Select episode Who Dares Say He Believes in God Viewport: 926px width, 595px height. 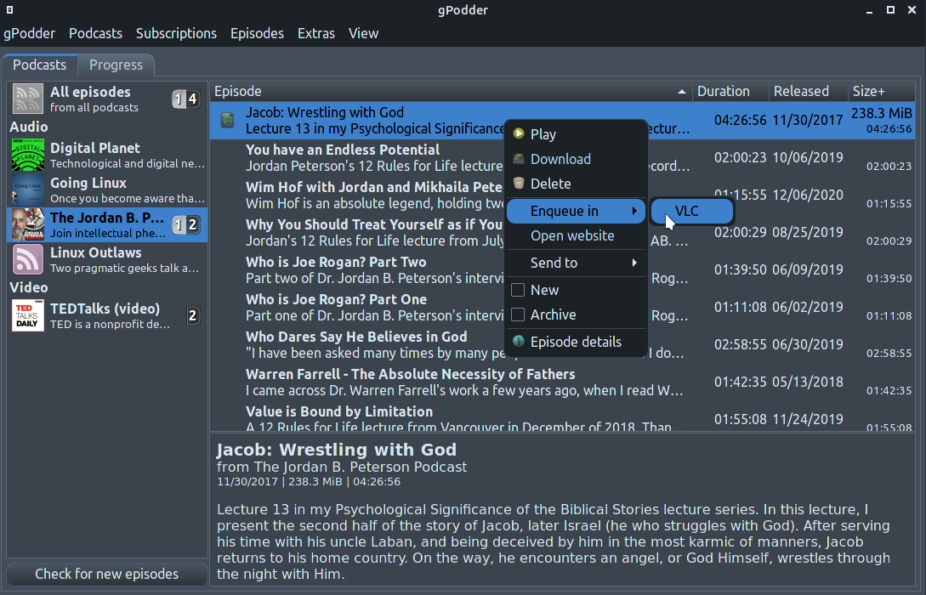click(x=562, y=345)
